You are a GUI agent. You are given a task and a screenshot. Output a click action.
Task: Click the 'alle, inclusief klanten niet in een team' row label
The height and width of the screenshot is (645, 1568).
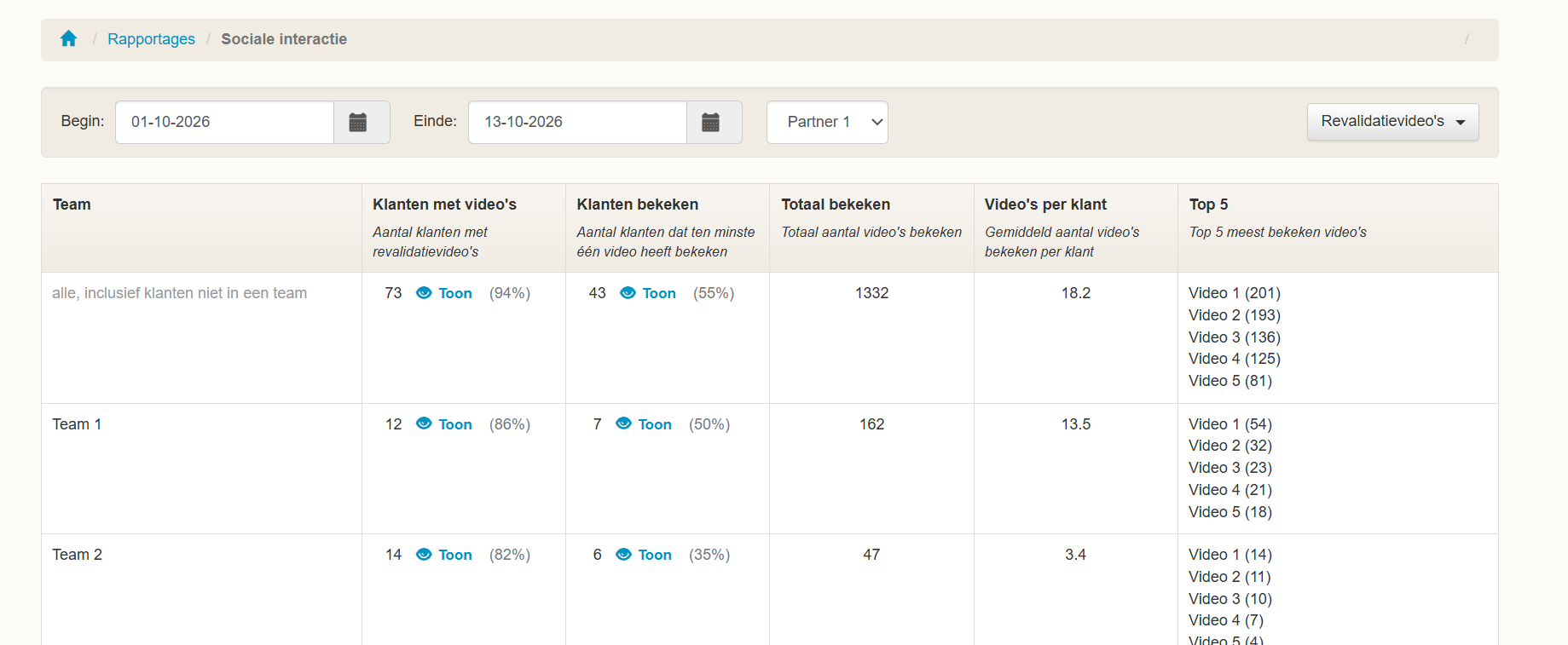[179, 293]
